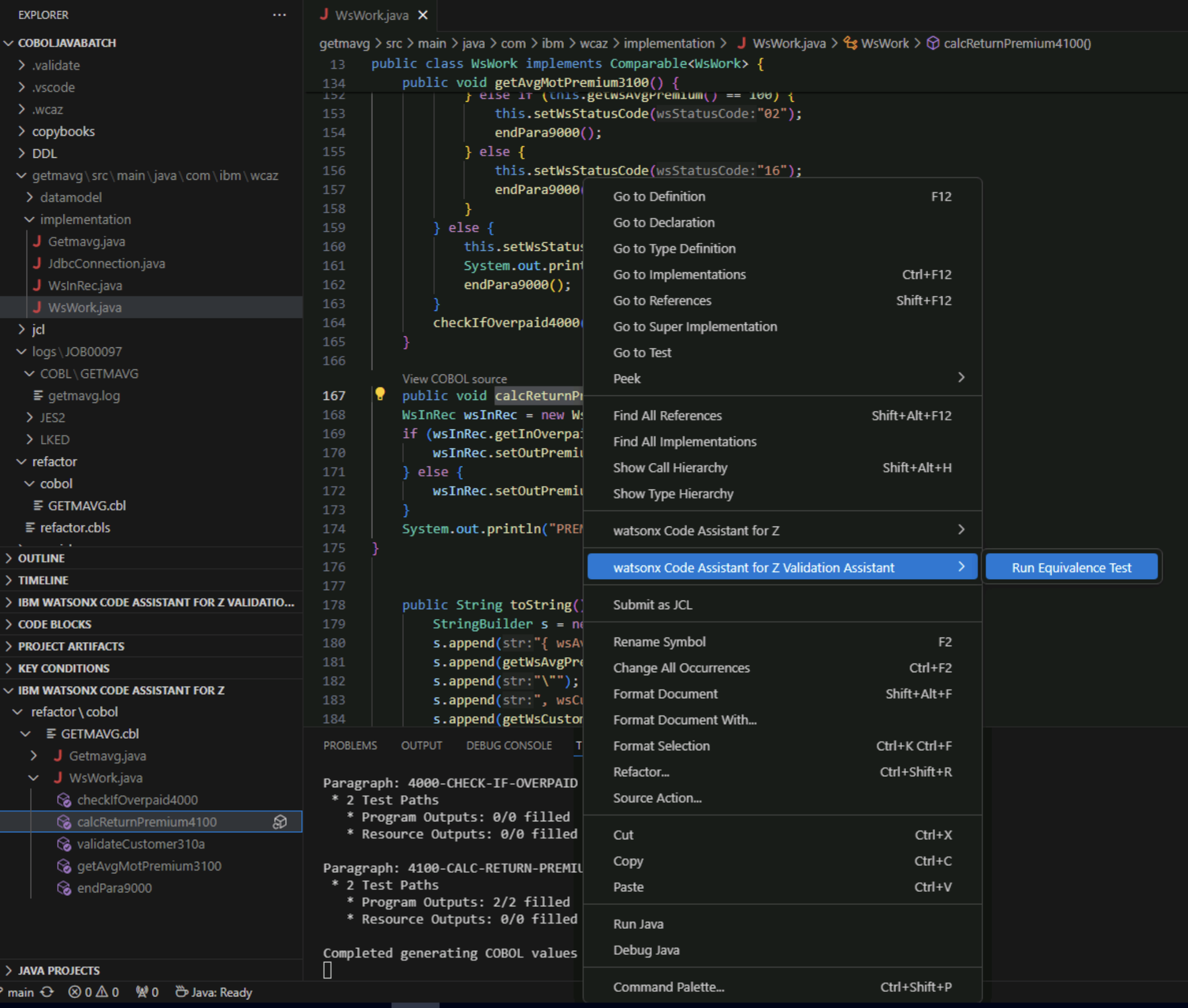Click the sync changes icon in status bar
Viewport: 1188px width, 1008px height.
[47, 992]
